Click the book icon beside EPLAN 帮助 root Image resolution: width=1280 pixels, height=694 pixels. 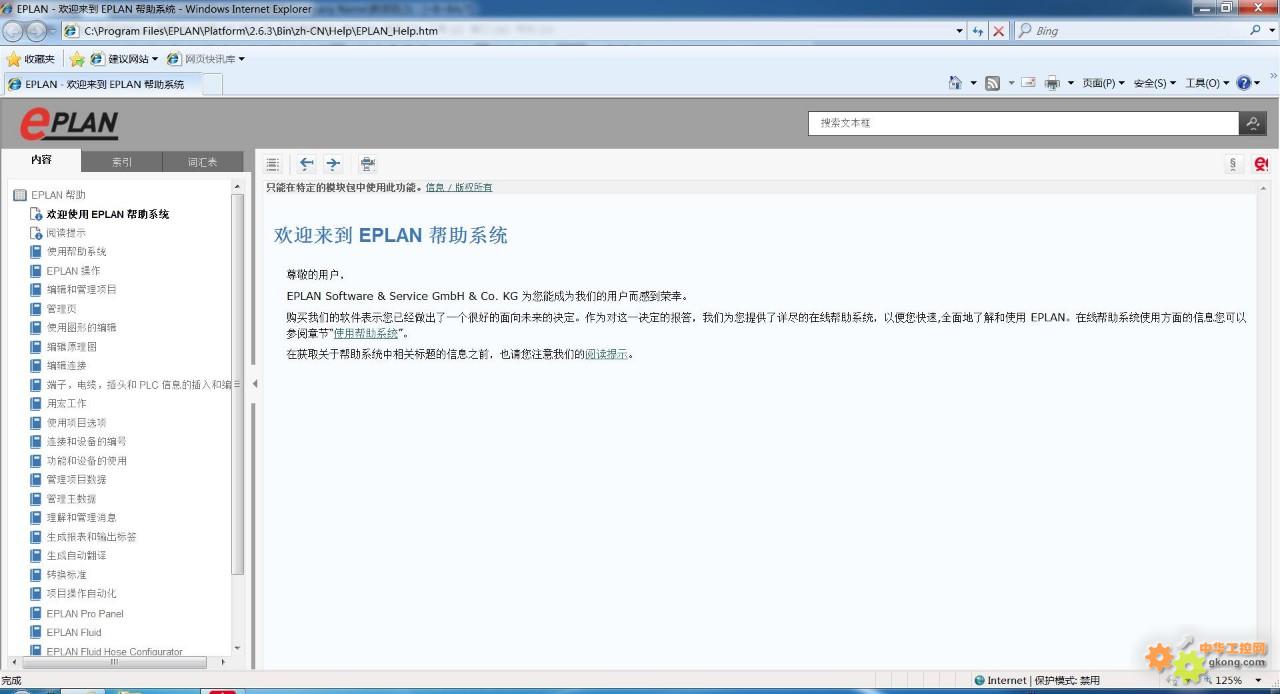(x=20, y=195)
